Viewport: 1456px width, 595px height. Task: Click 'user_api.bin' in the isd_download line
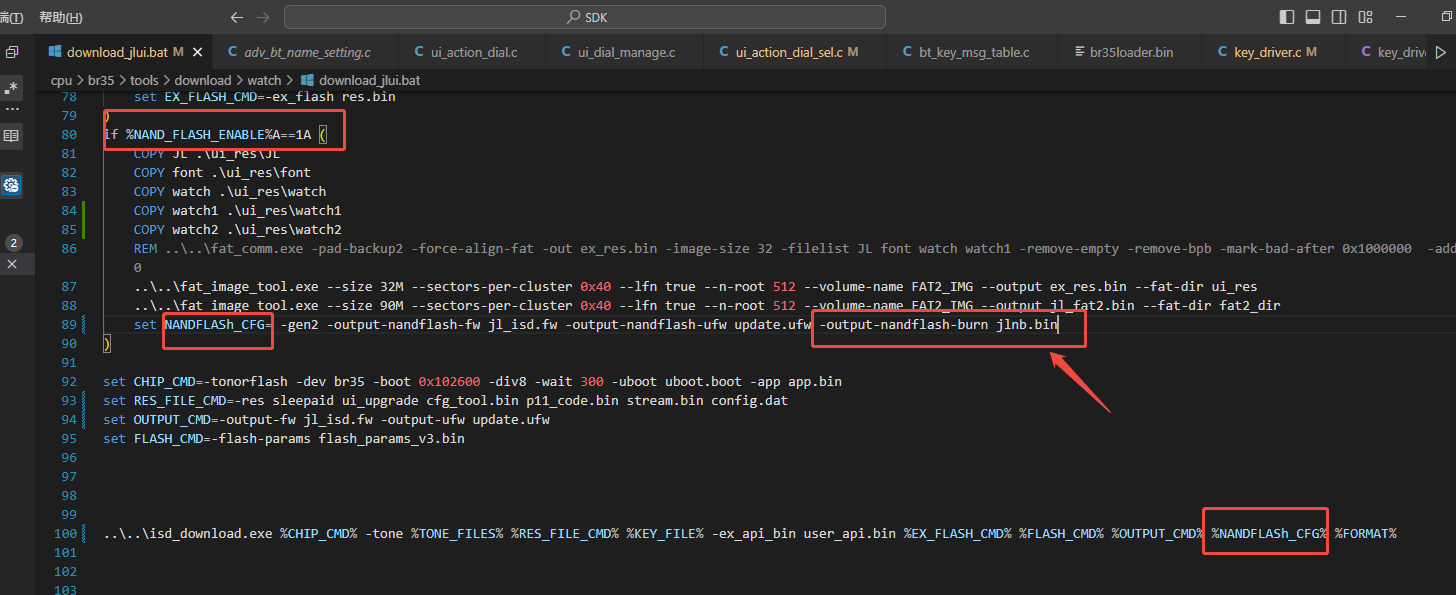click(x=850, y=534)
